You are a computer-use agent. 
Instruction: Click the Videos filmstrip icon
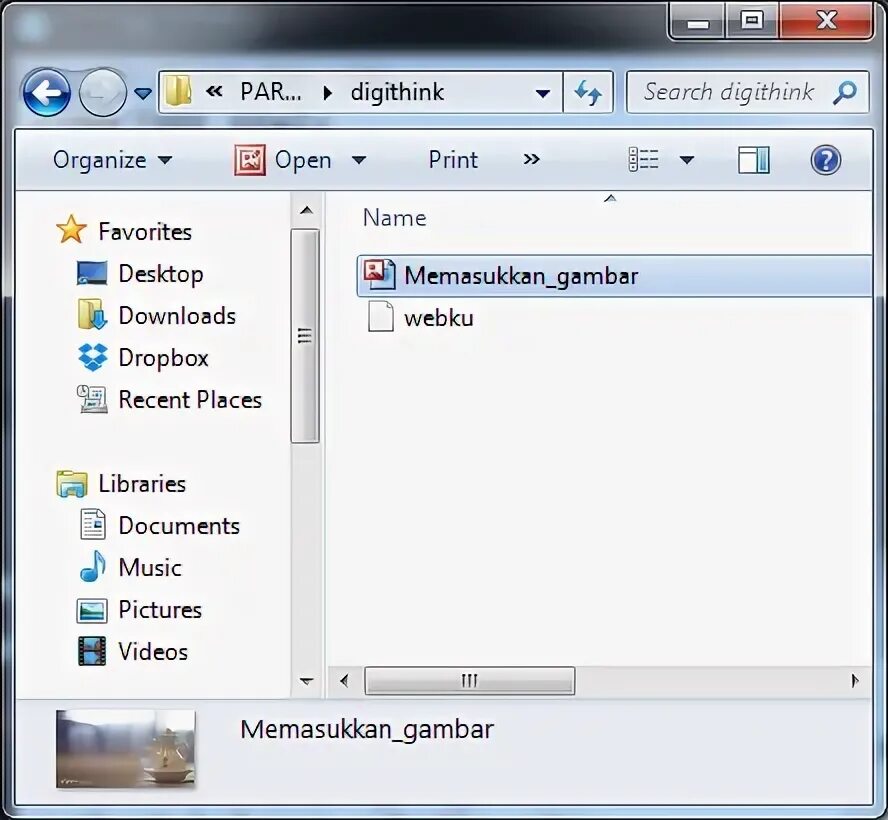coord(92,651)
